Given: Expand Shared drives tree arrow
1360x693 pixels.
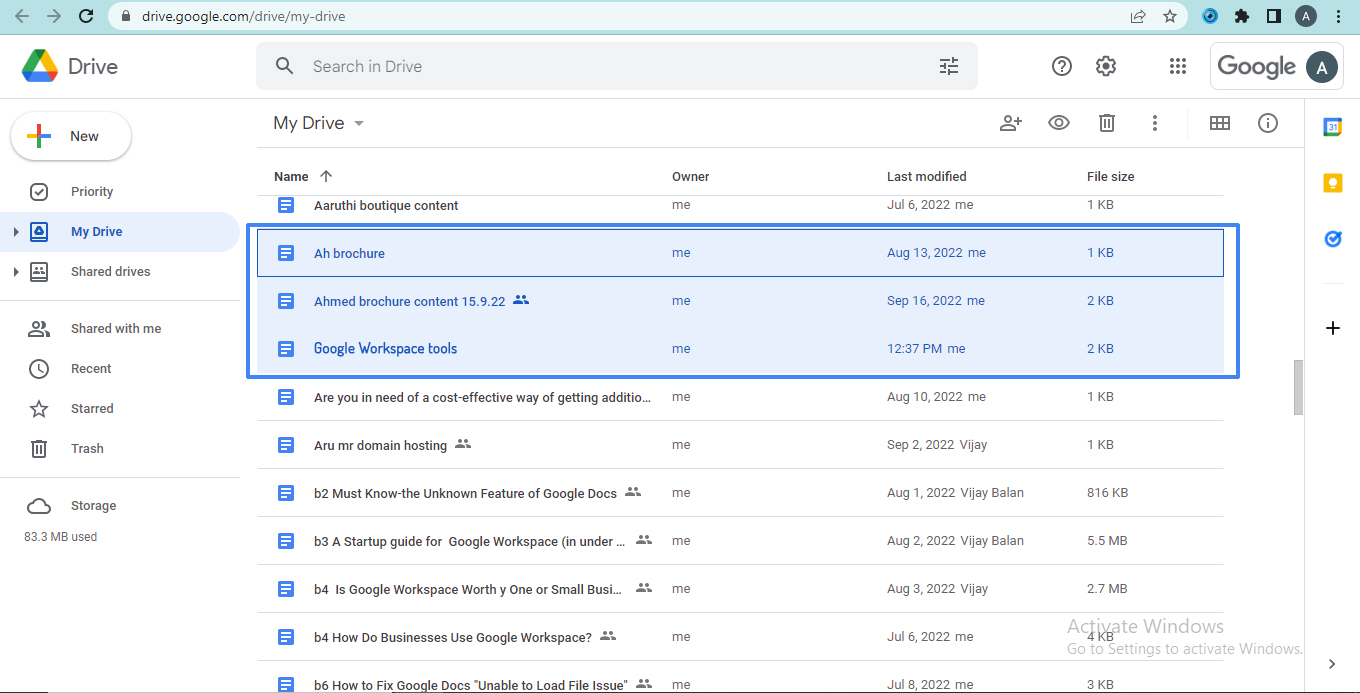Looking at the screenshot, I should (15, 272).
